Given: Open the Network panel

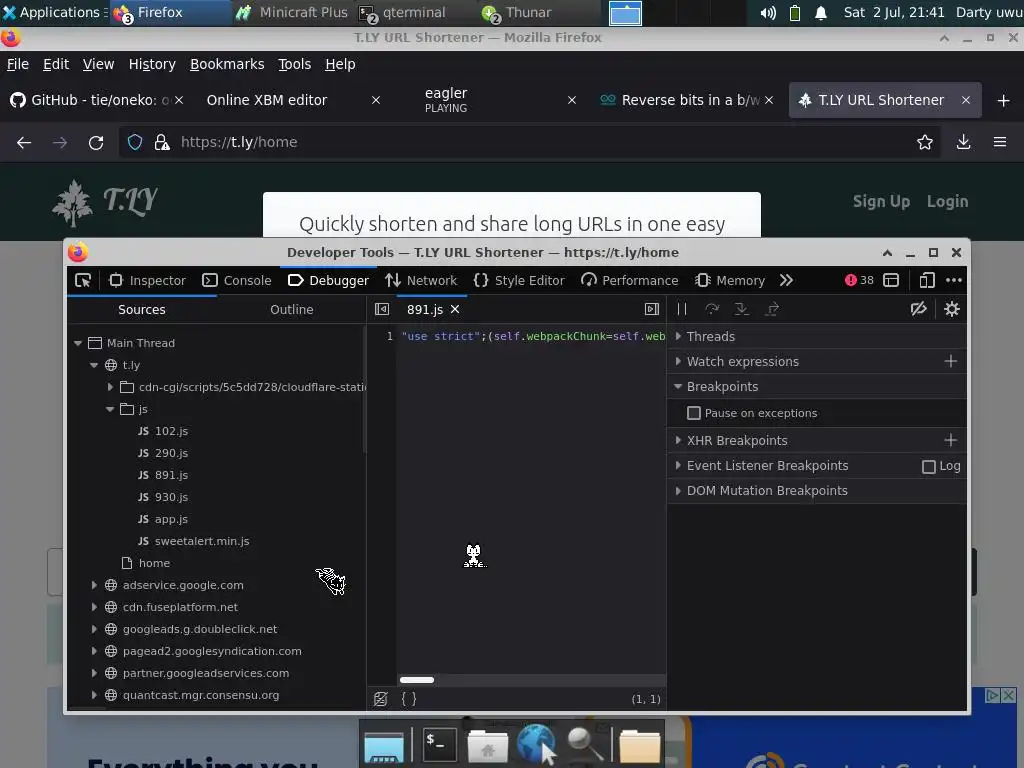Looking at the screenshot, I should (x=421, y=280).
